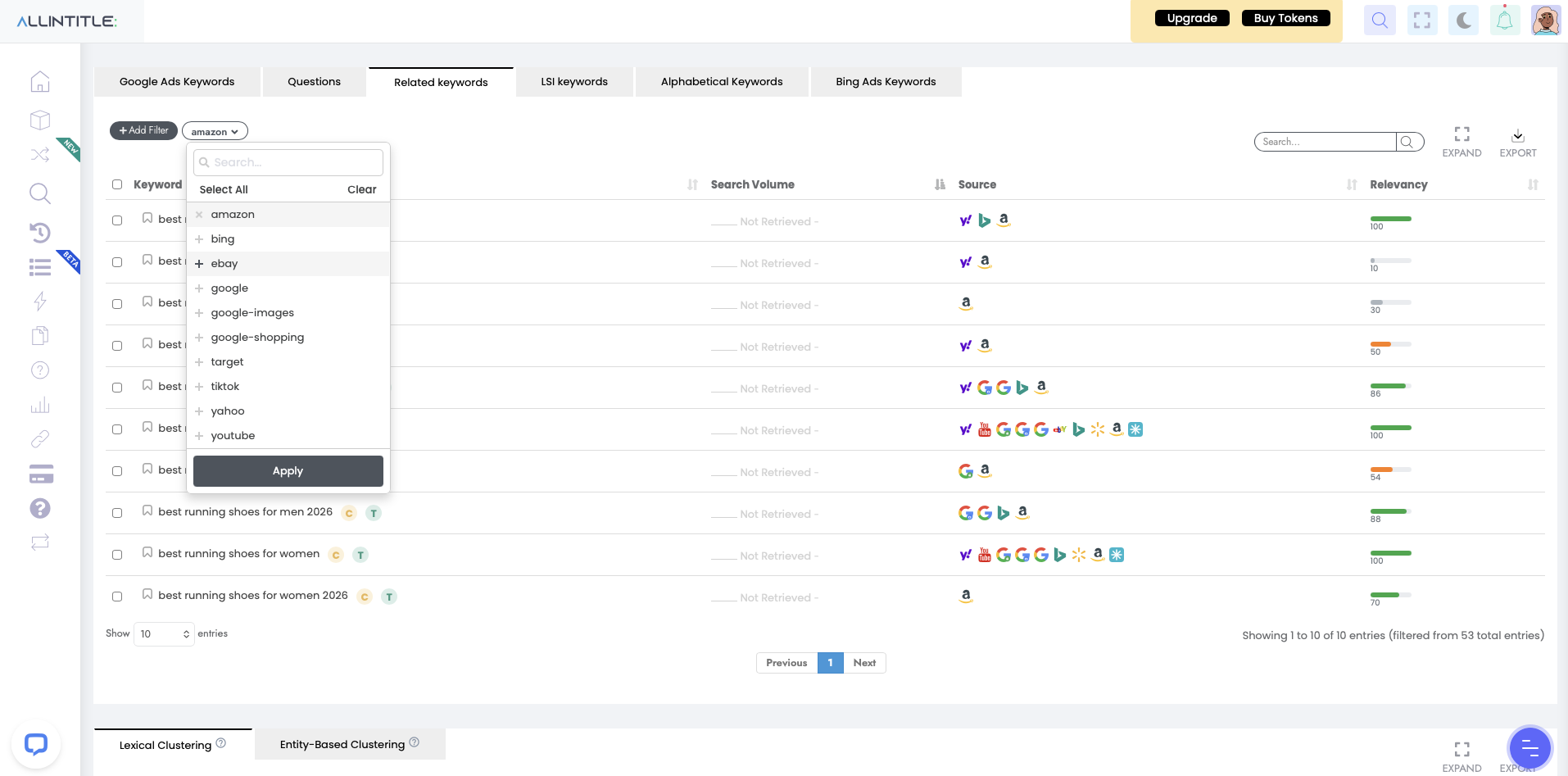Click the table search magnifier button
Viewport: 1568px width, 776px height.
point(1407,142)
